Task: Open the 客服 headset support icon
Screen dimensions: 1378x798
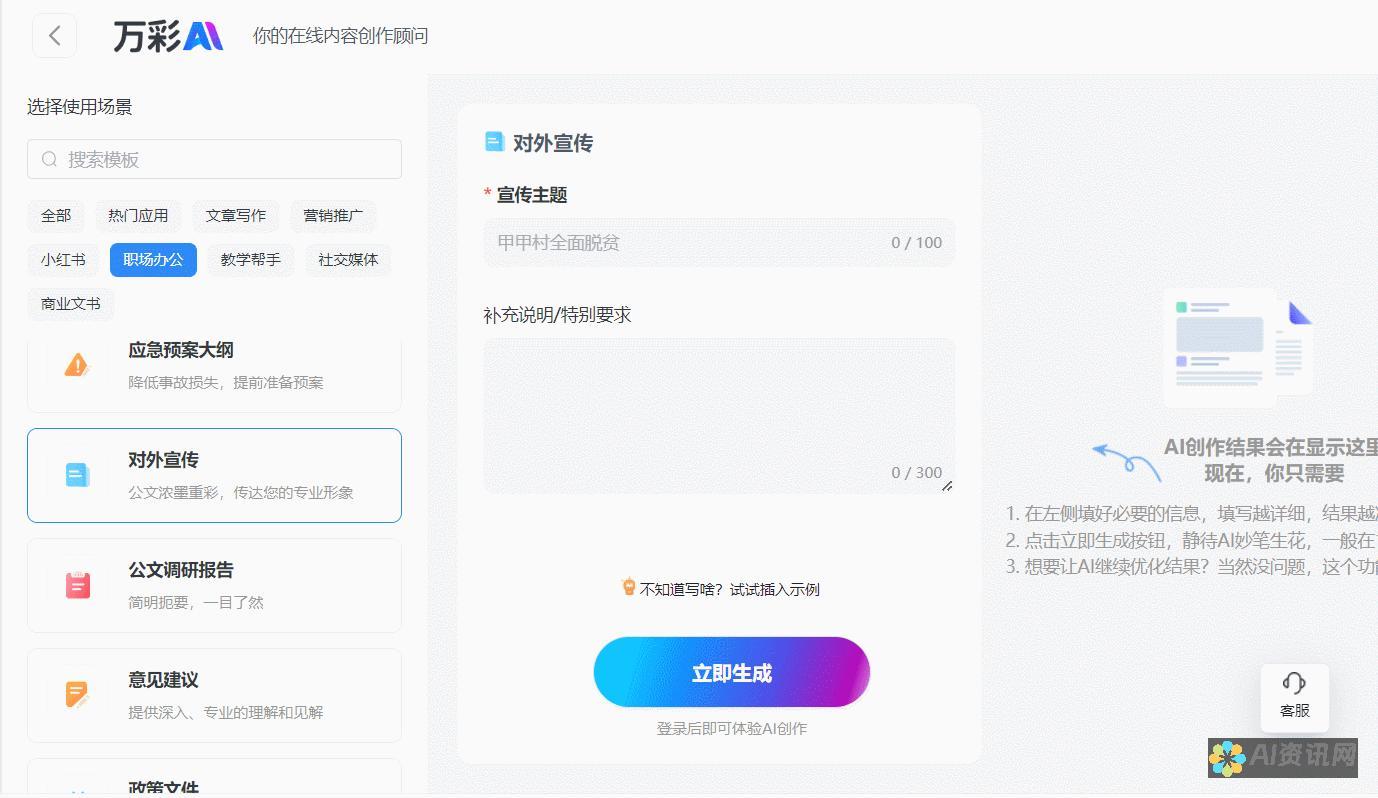Action: [1294, 683]
